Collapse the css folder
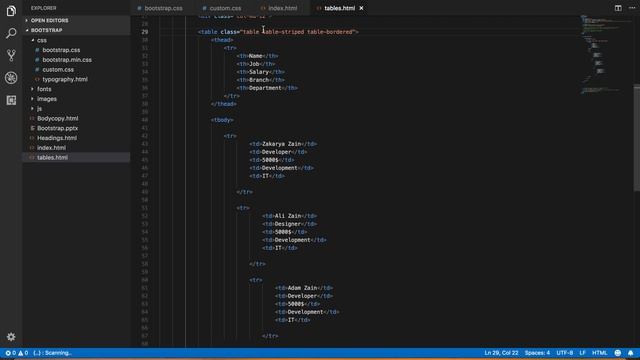Screen dimensions: 640x360 pos(42,40)
